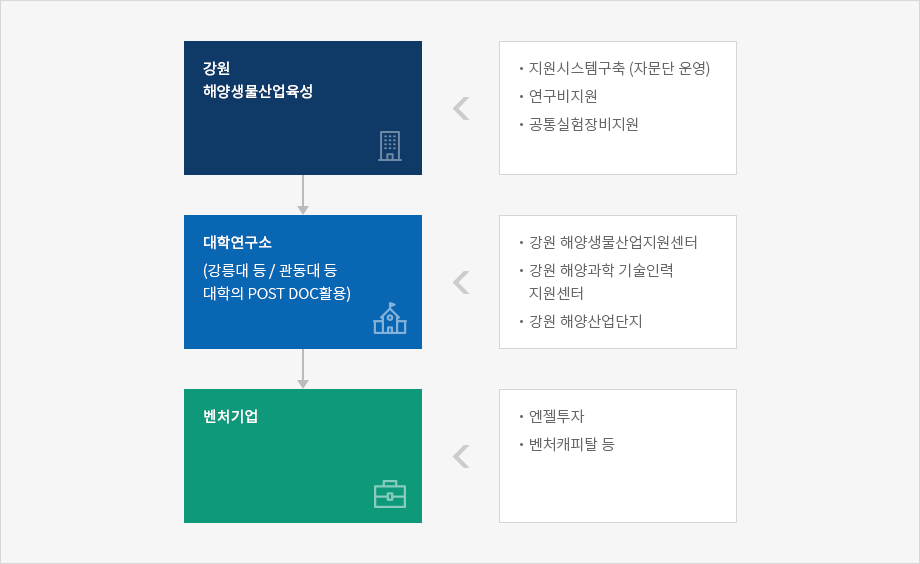This screenshot has height=564, width=920.
Task: Click the down arrow above 벤처기업 box
Action: [x=303, y=369]
